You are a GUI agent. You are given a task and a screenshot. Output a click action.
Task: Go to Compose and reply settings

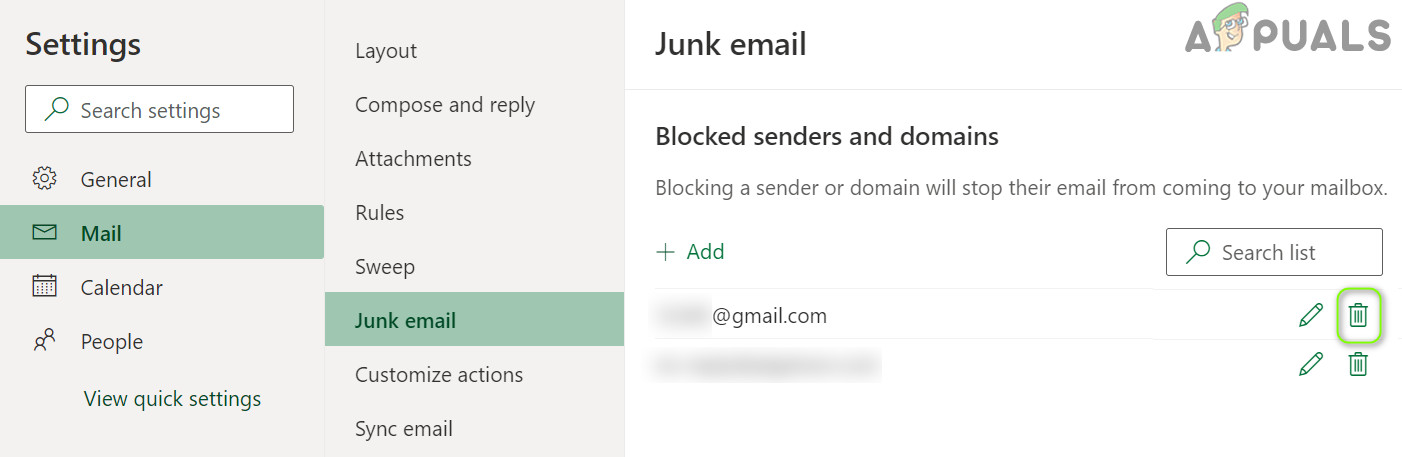445,105
